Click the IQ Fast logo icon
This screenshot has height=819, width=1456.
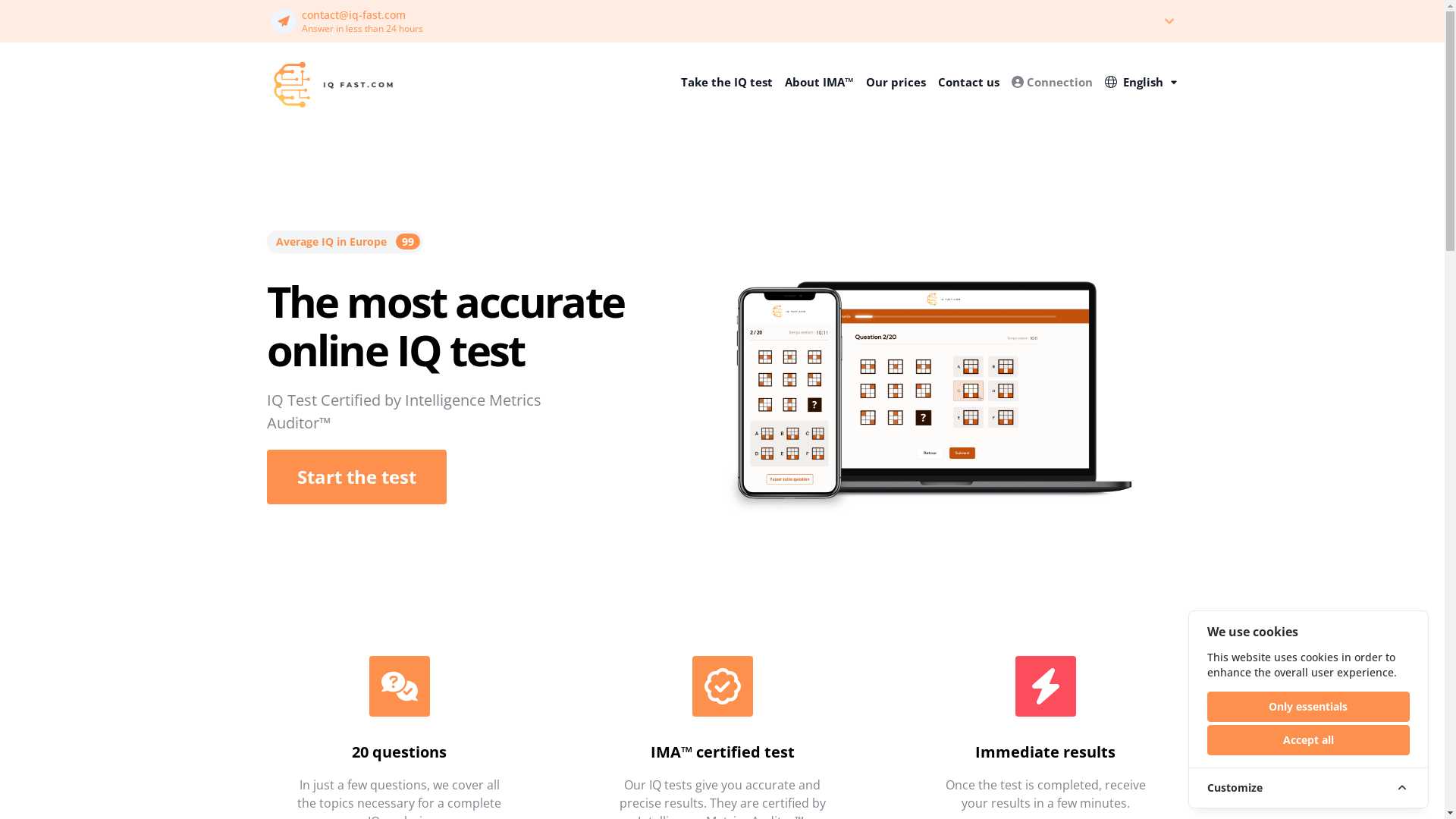coord(291,84)
